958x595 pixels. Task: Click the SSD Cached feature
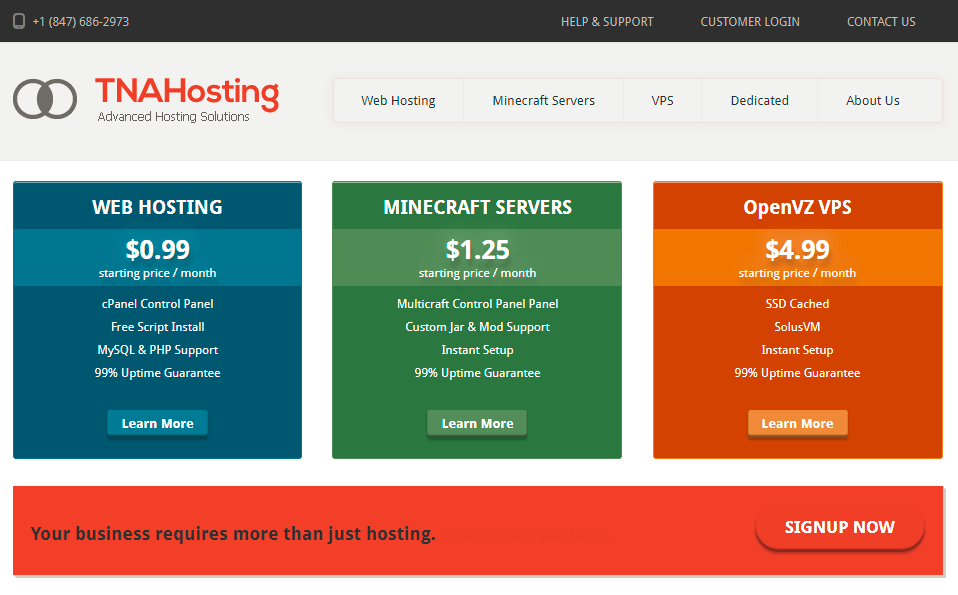pyautogui.click(x=797, y=304)
